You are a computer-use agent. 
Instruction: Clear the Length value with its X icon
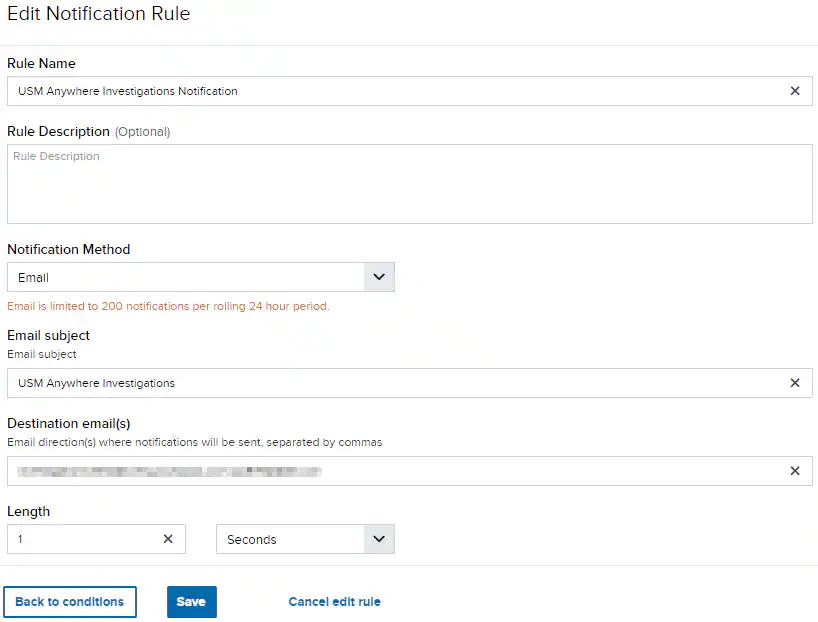pos(168,539)
